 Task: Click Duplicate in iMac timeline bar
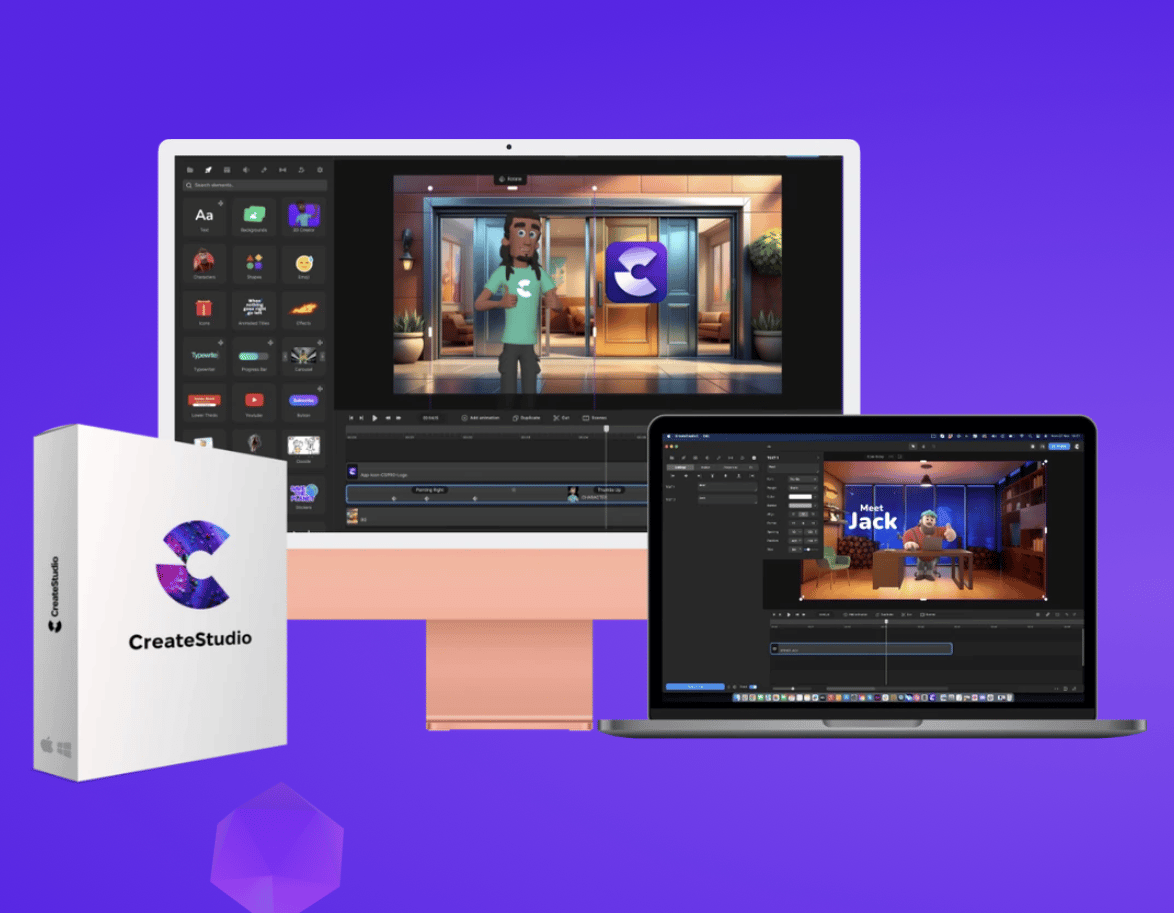click(x=527, y=418)
